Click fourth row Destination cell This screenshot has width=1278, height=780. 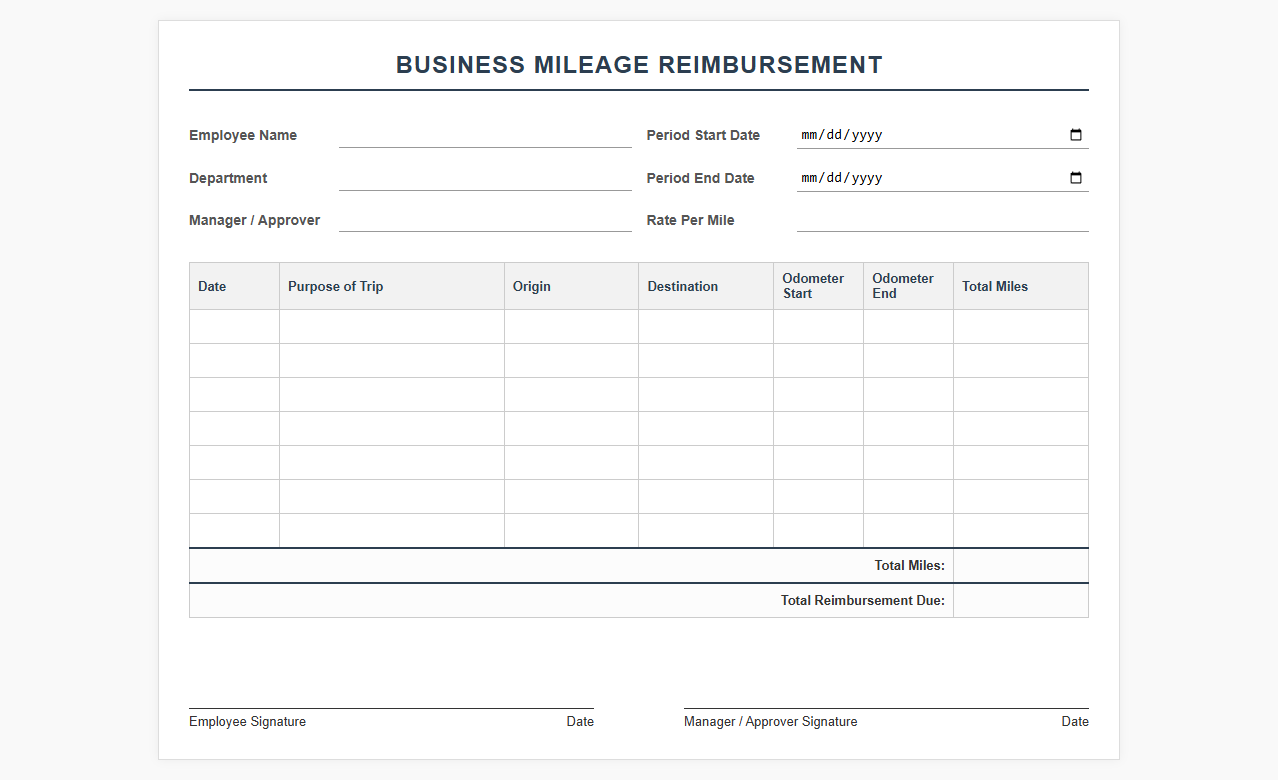(x=706, y=429)
